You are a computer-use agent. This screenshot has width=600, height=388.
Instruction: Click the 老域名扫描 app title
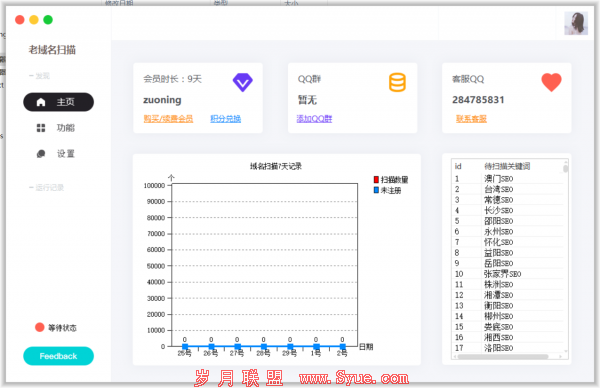click(x=52, y=50)
